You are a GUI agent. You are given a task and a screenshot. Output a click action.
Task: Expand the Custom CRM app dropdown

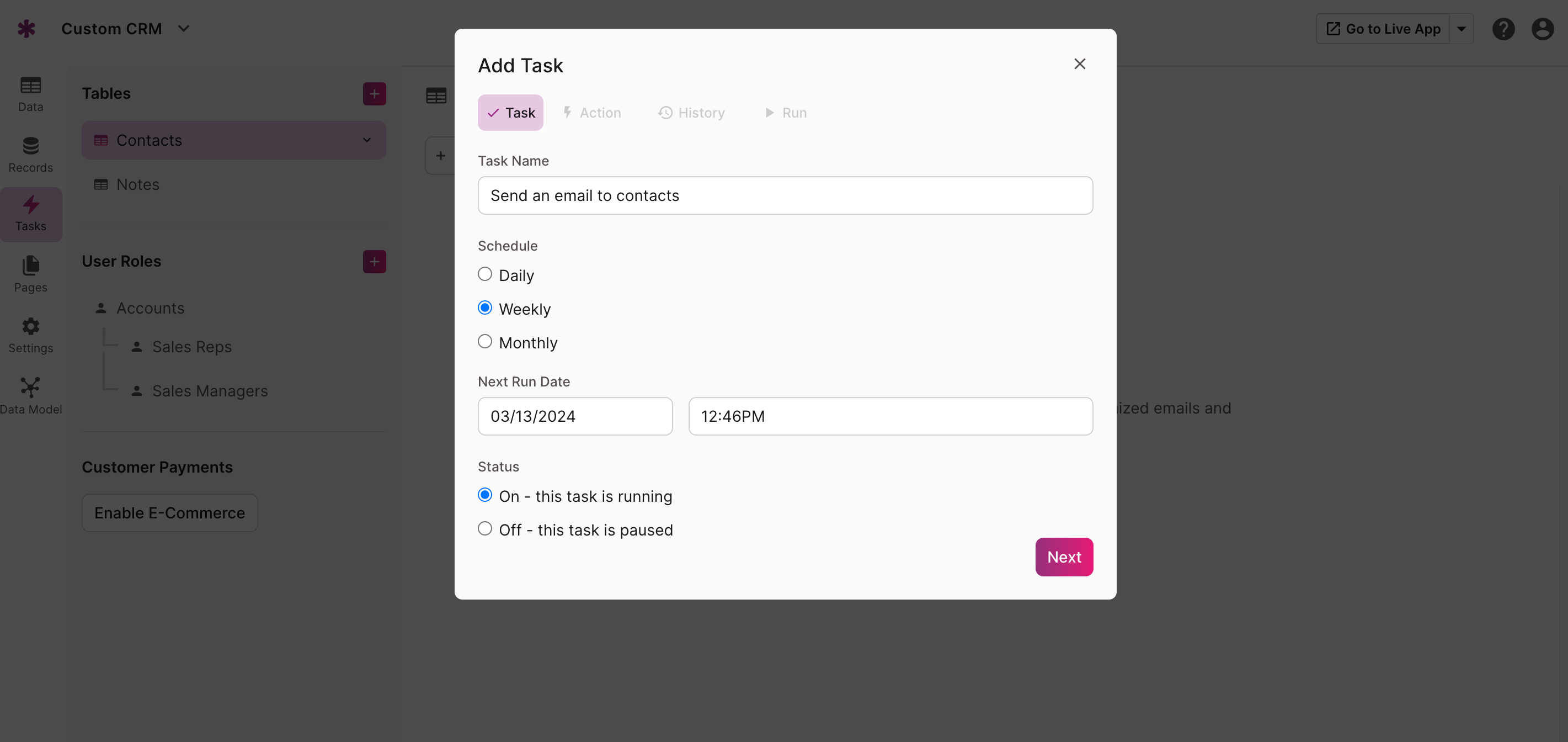tap(183, 29)
